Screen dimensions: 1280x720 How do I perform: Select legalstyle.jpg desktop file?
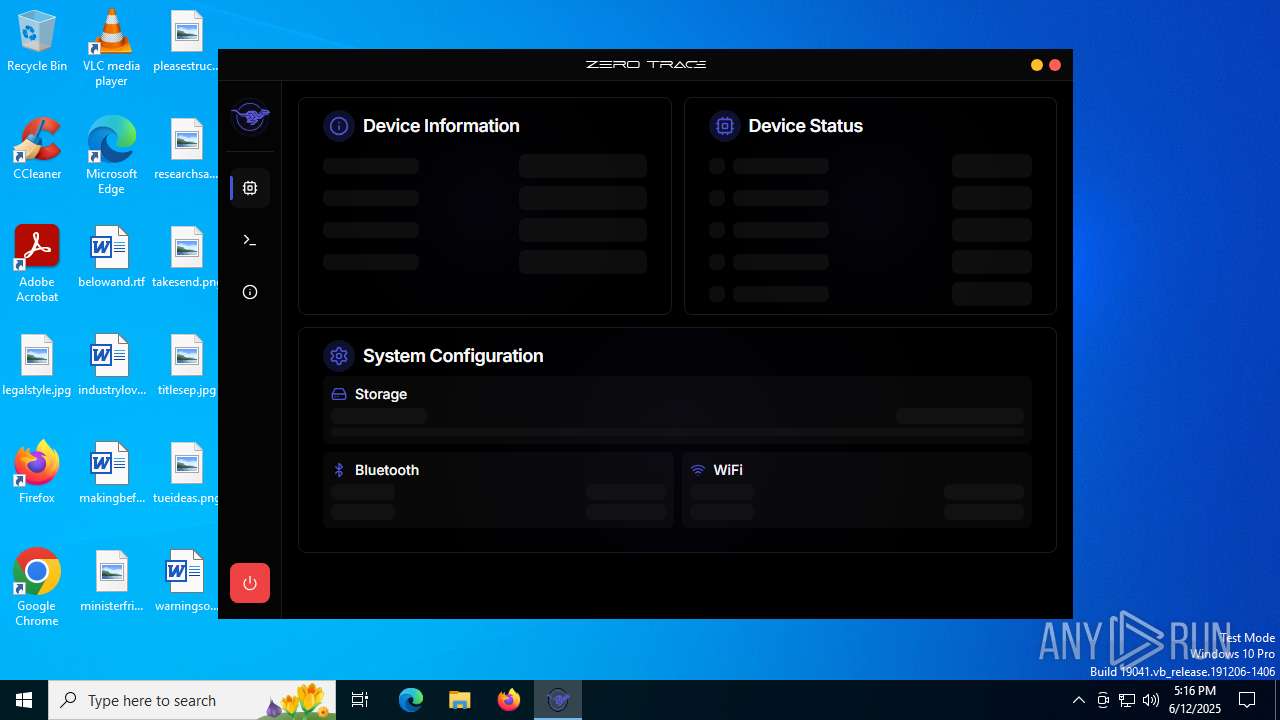click(37, 365)
